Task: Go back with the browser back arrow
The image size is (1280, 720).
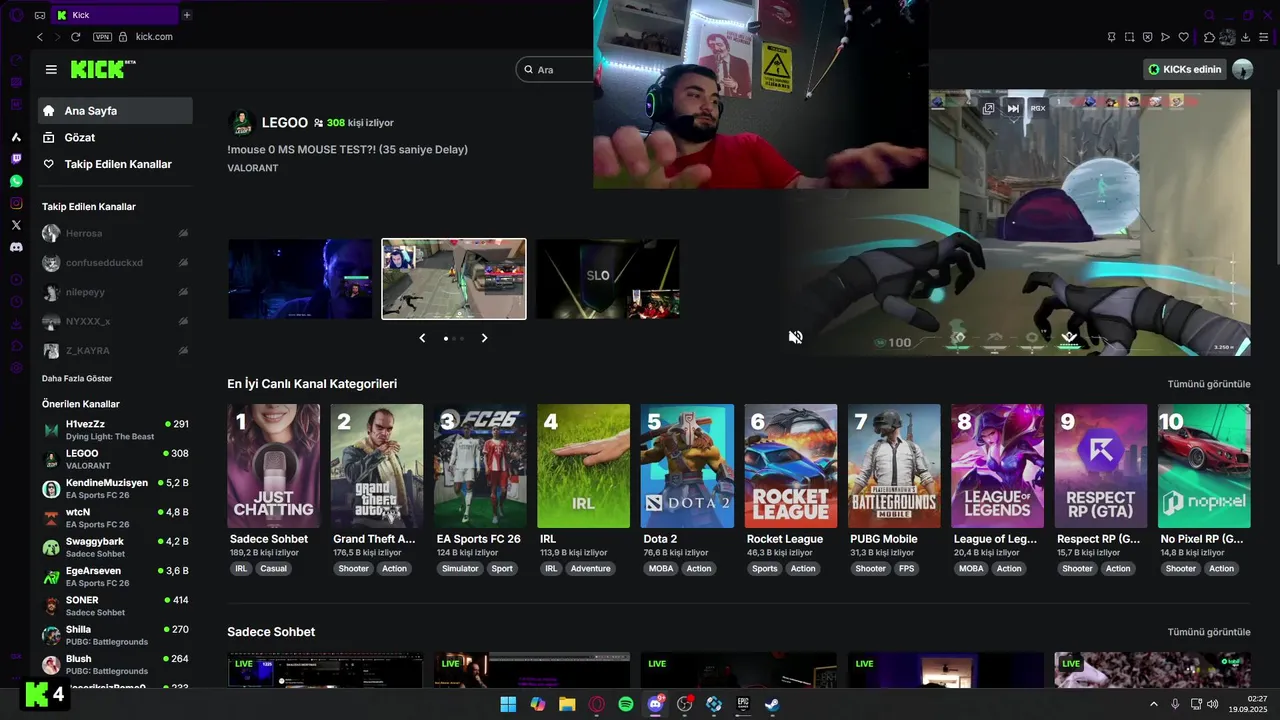Action: 40,37
